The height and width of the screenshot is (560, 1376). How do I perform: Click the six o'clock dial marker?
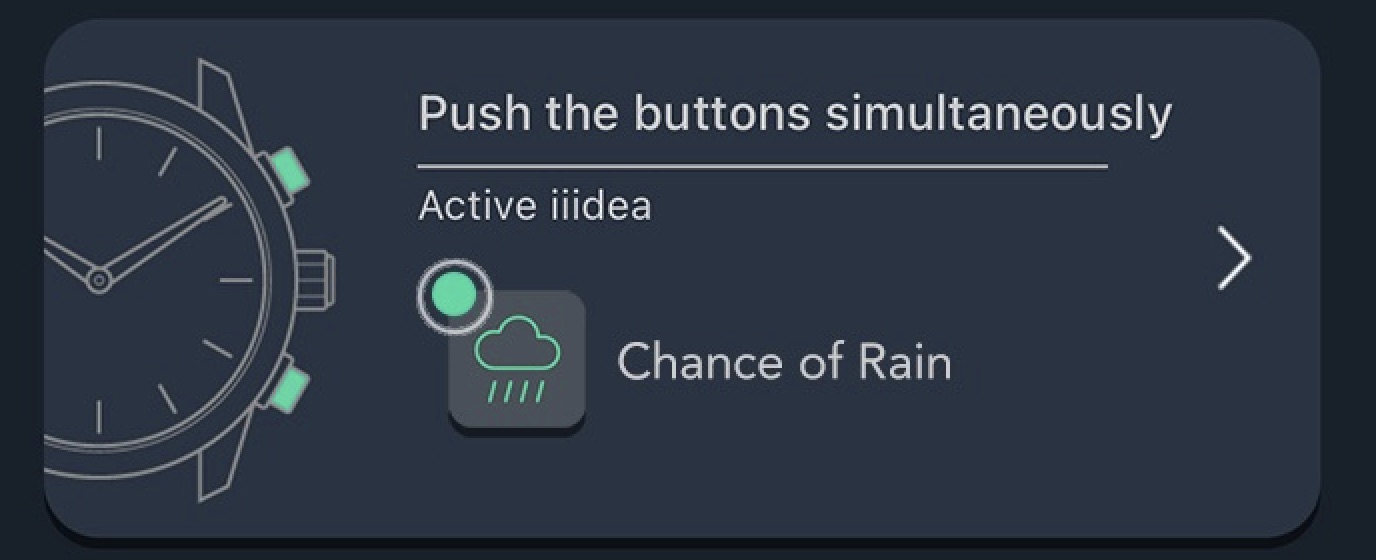[x=98, y=416]
